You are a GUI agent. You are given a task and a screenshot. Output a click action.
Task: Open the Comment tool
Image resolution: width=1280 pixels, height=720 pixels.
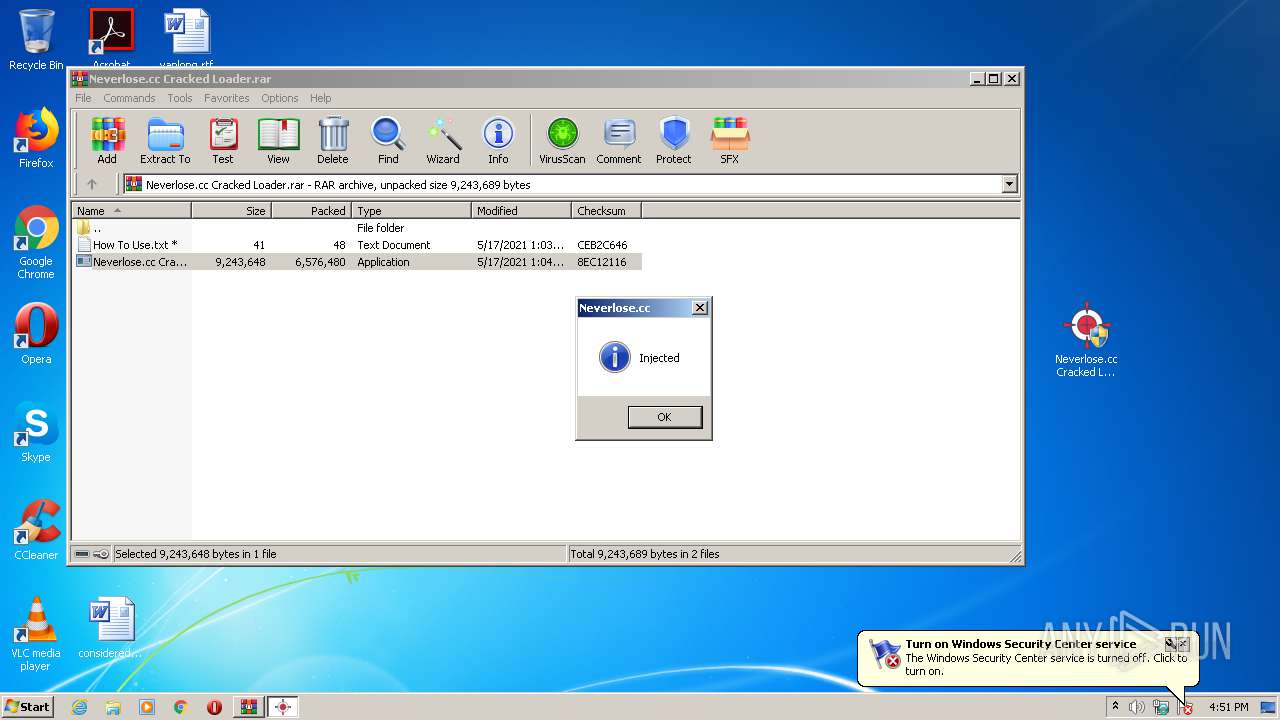[x=619, y=141]
